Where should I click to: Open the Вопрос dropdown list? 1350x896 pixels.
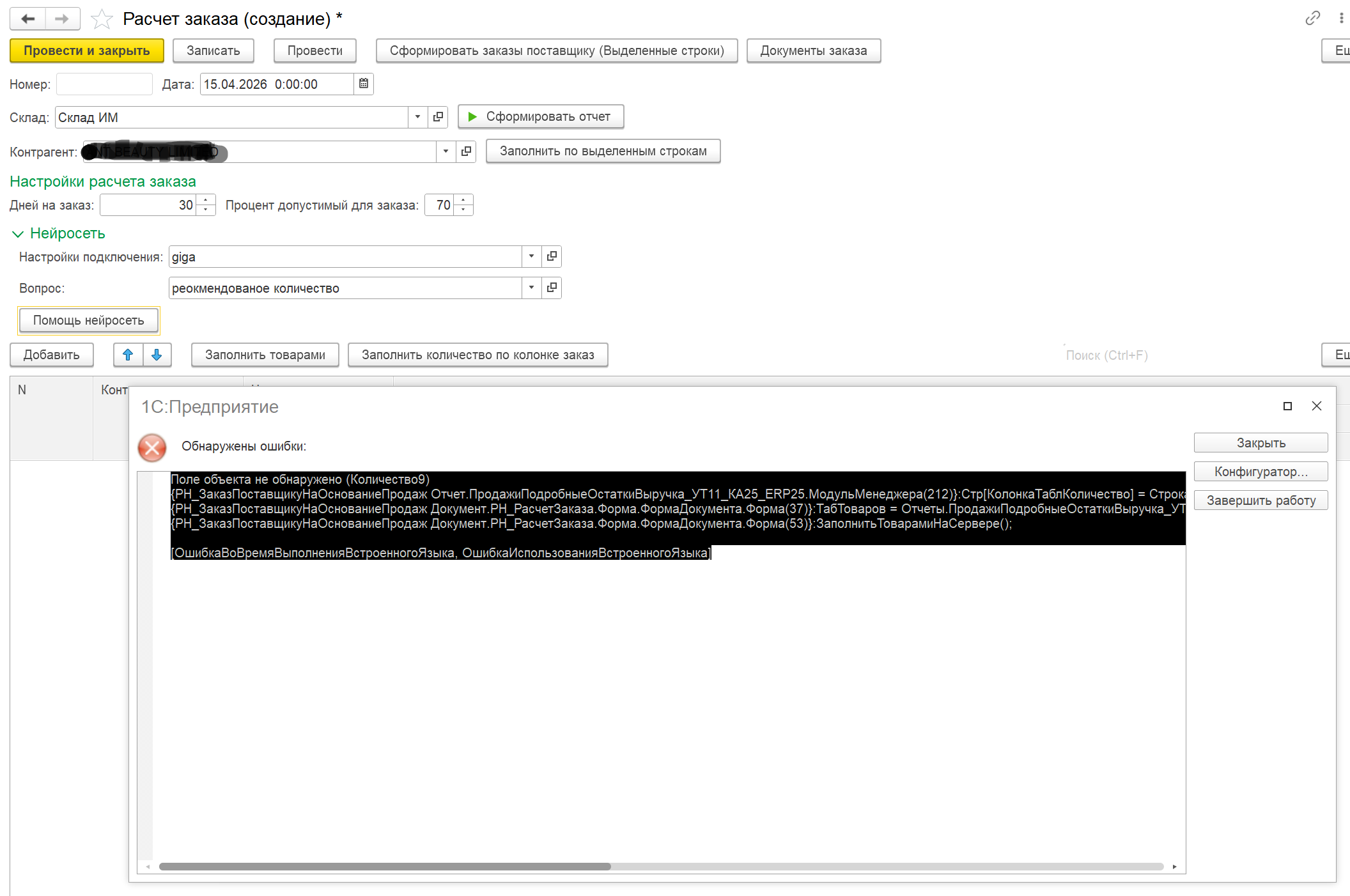click(x=531, y=288)
